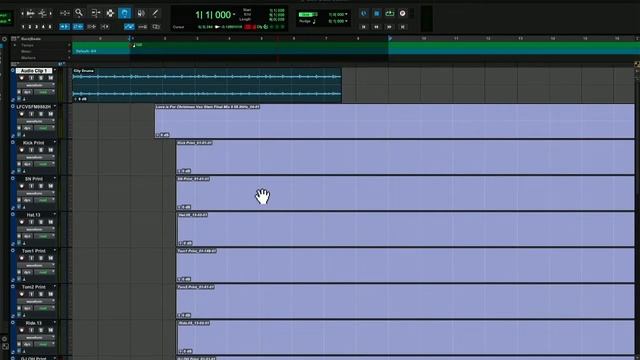Click the Go to End transport button

[402, 27]
